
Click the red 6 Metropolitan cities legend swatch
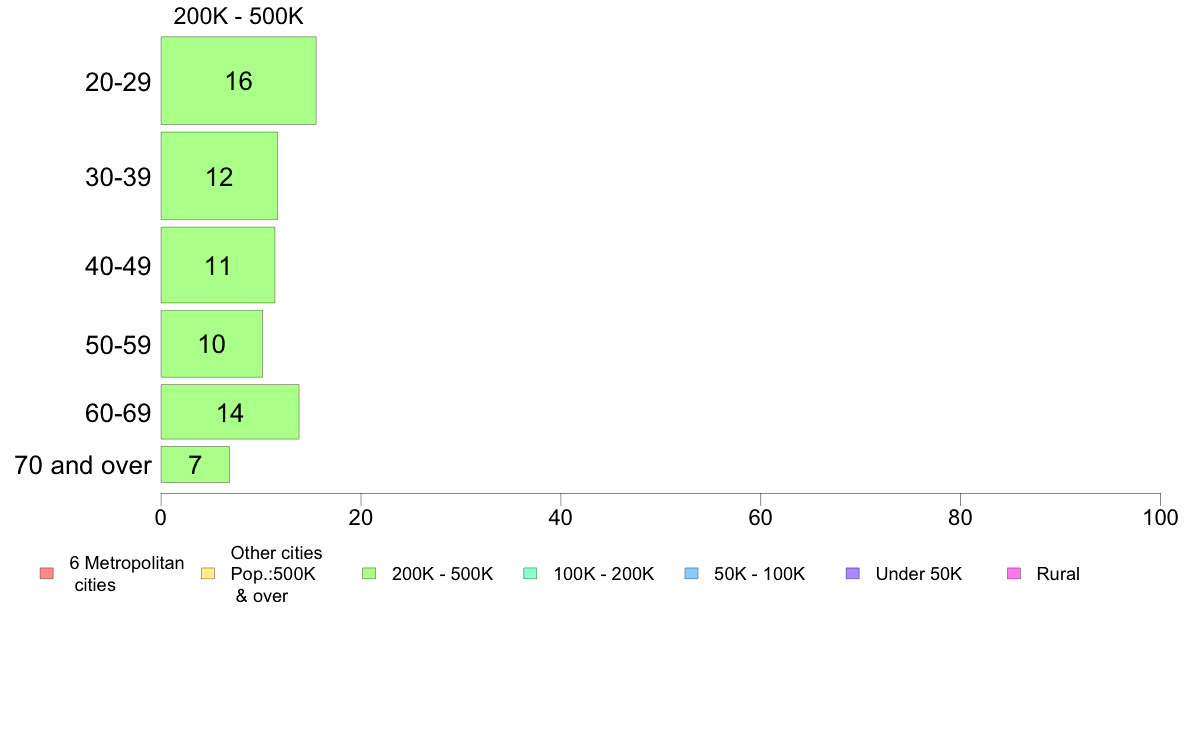pyautogui.click(x=47, y=574)
